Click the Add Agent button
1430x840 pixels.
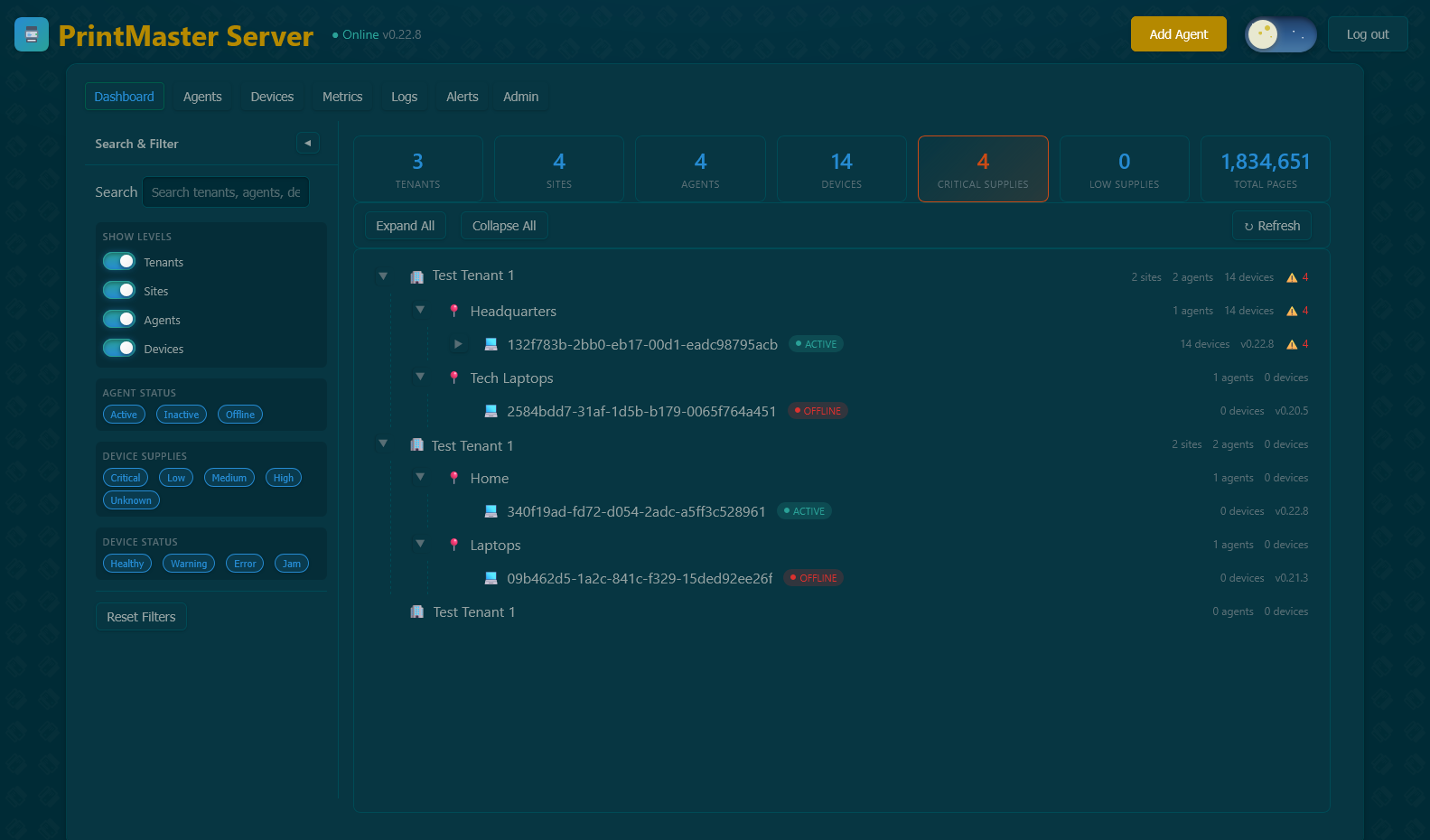click(1179, 34)
